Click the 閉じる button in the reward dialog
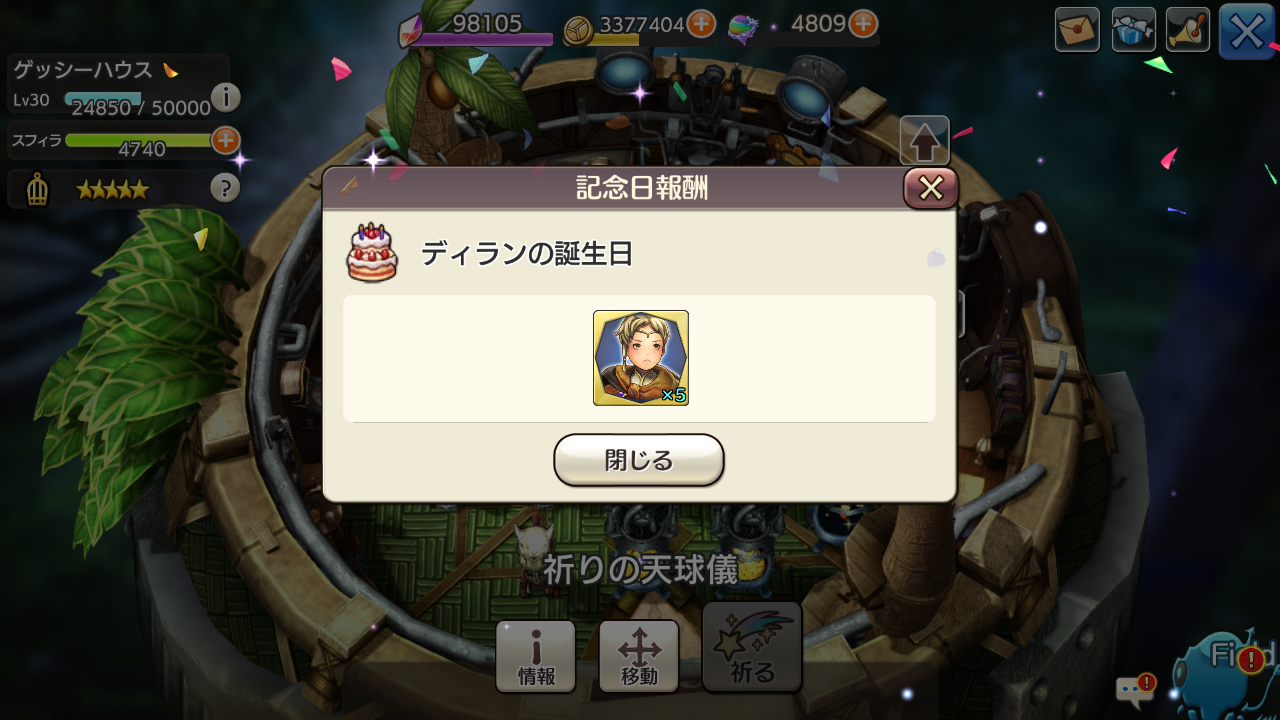Image resolution: width=1280 pixels, height=720 pixels. pos(639,460)
